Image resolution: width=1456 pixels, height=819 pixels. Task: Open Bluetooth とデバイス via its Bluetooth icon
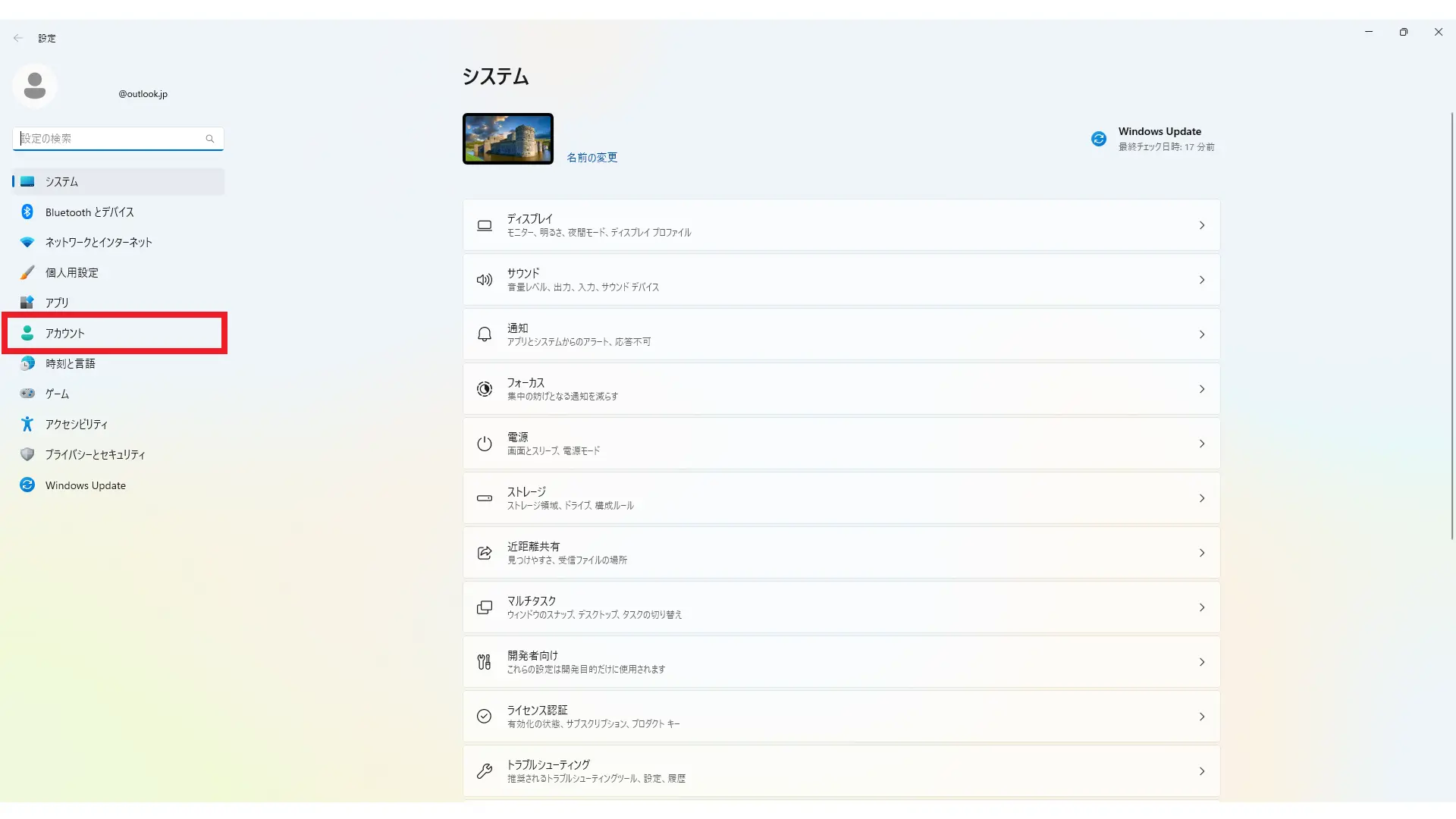27,212
